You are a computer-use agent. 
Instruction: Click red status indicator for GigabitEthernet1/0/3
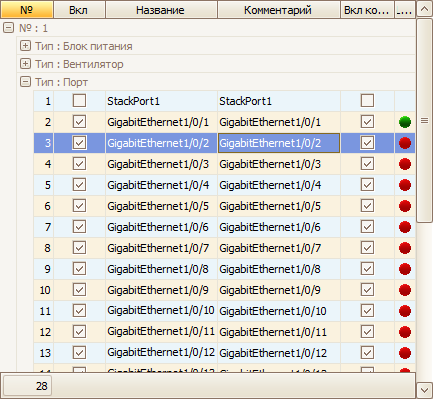tap(405, 164)
